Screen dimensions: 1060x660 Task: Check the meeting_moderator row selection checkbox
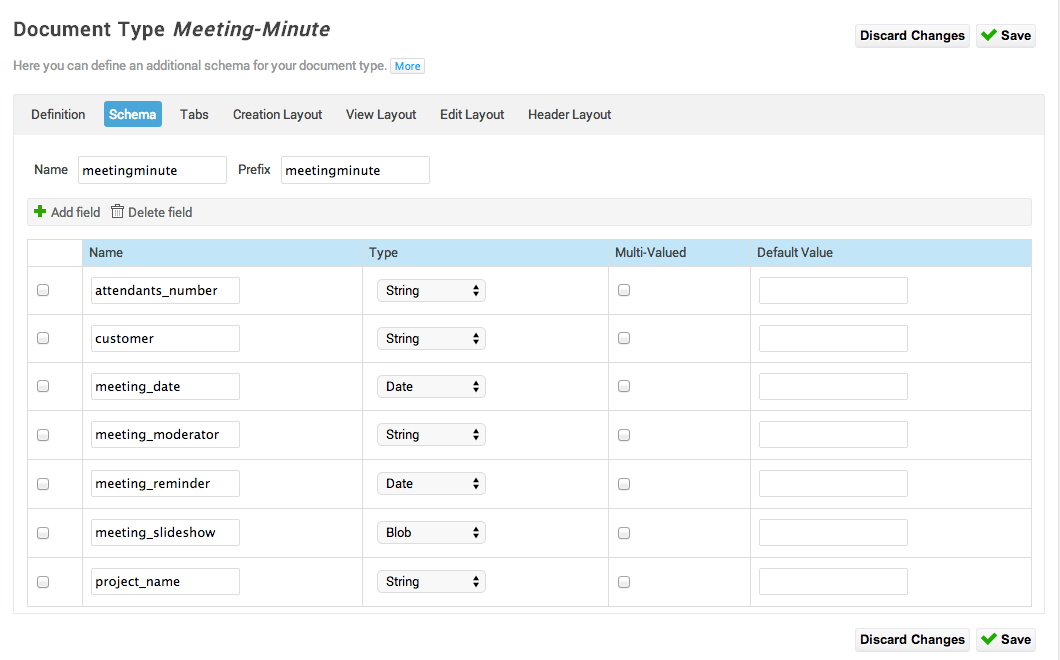(x=43, y=435)
